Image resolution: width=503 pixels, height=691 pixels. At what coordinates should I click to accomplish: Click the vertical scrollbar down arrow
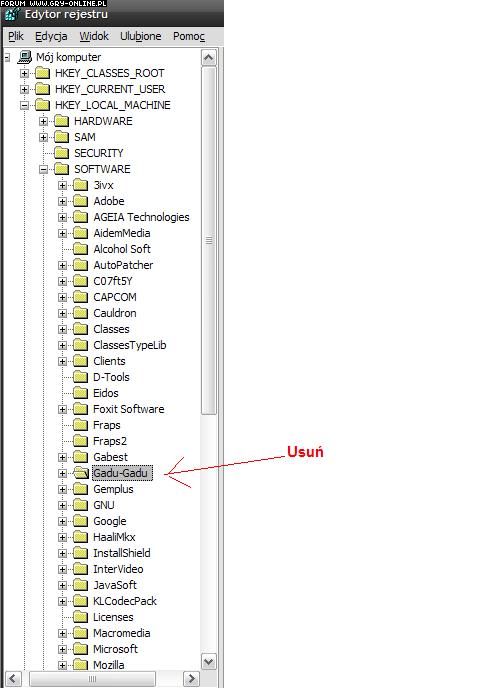[x=209, y=661]
